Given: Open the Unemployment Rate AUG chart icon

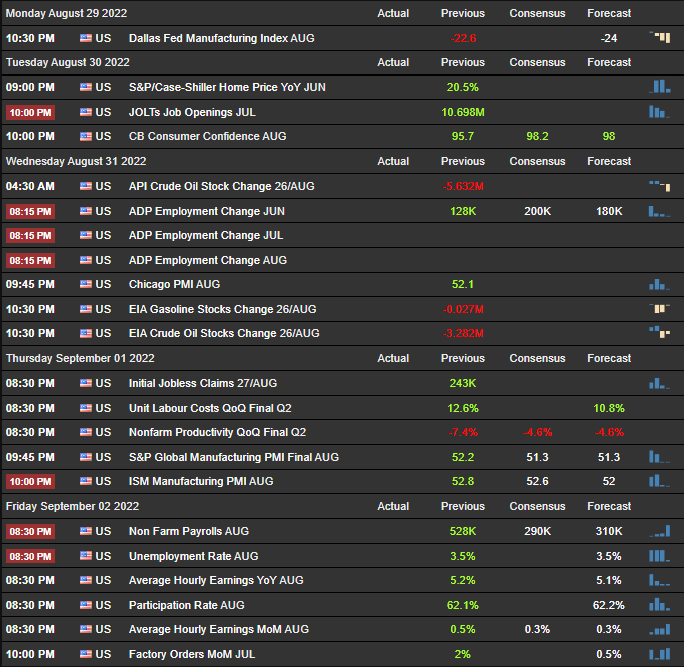Looking at the screenshot, I should pyautogui.click(x=660, y=556).
